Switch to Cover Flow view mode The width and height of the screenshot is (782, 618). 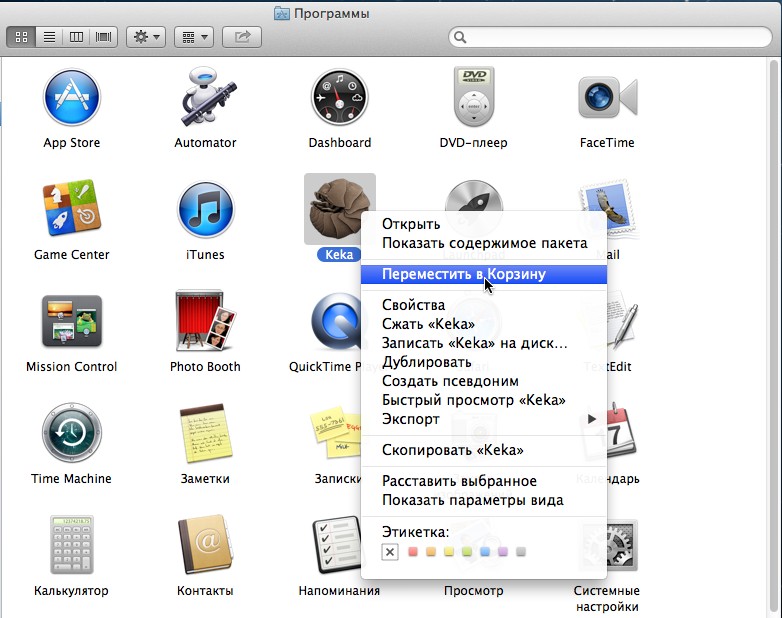(x=103, y=37)
